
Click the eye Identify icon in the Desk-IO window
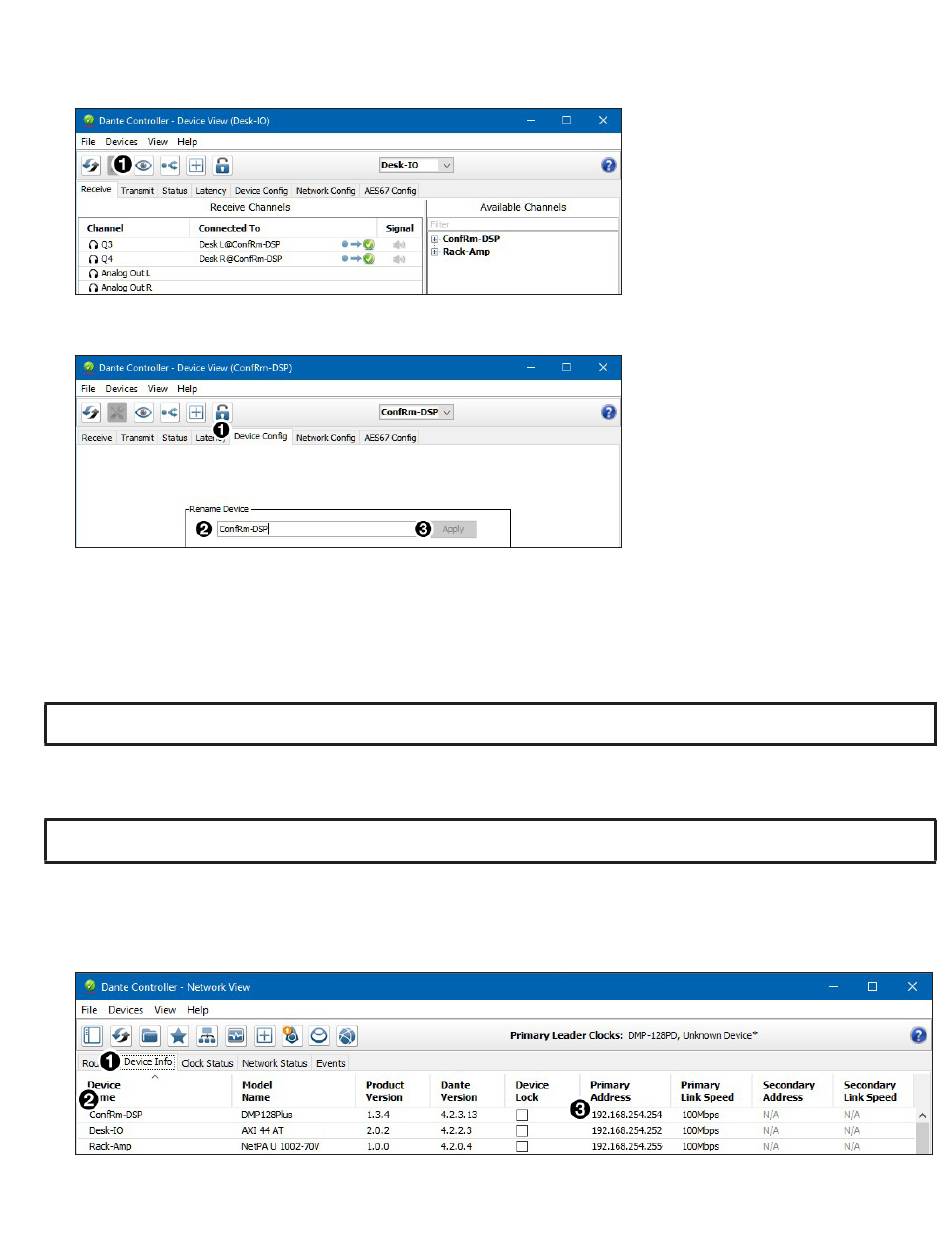click(x=144, y=166)
